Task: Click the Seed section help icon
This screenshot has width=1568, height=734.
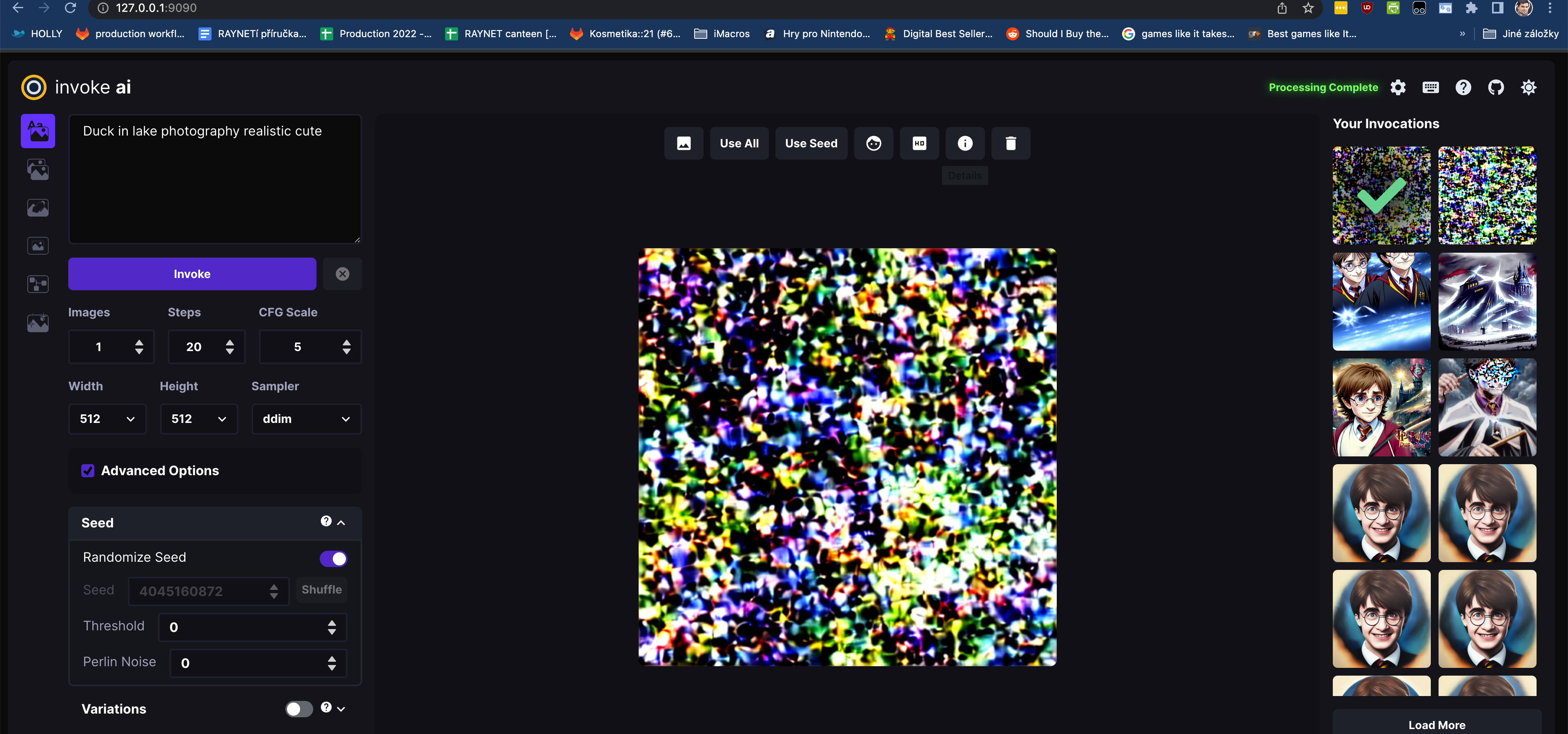Action: tap(326, 521)
